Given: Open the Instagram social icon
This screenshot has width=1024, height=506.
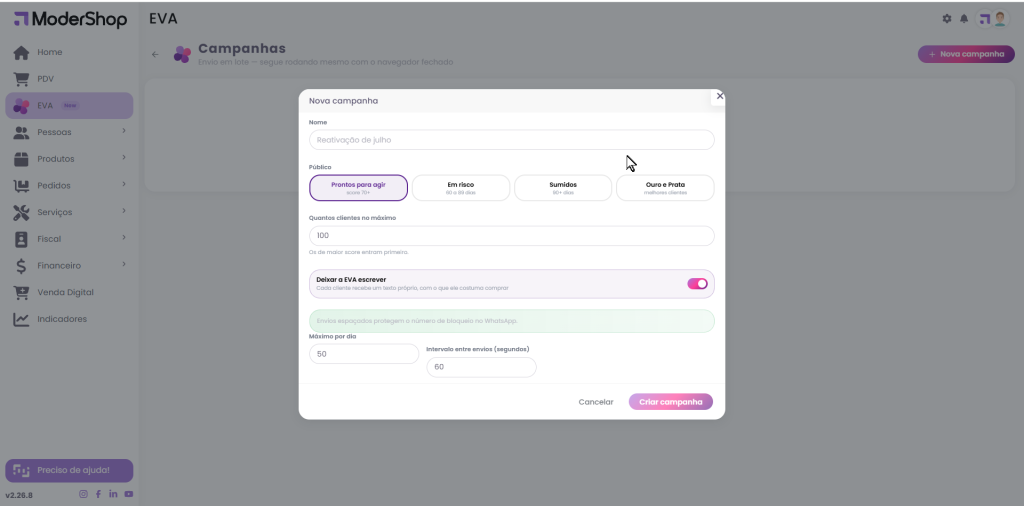Looking at the screenshot, I should (83, 494).
